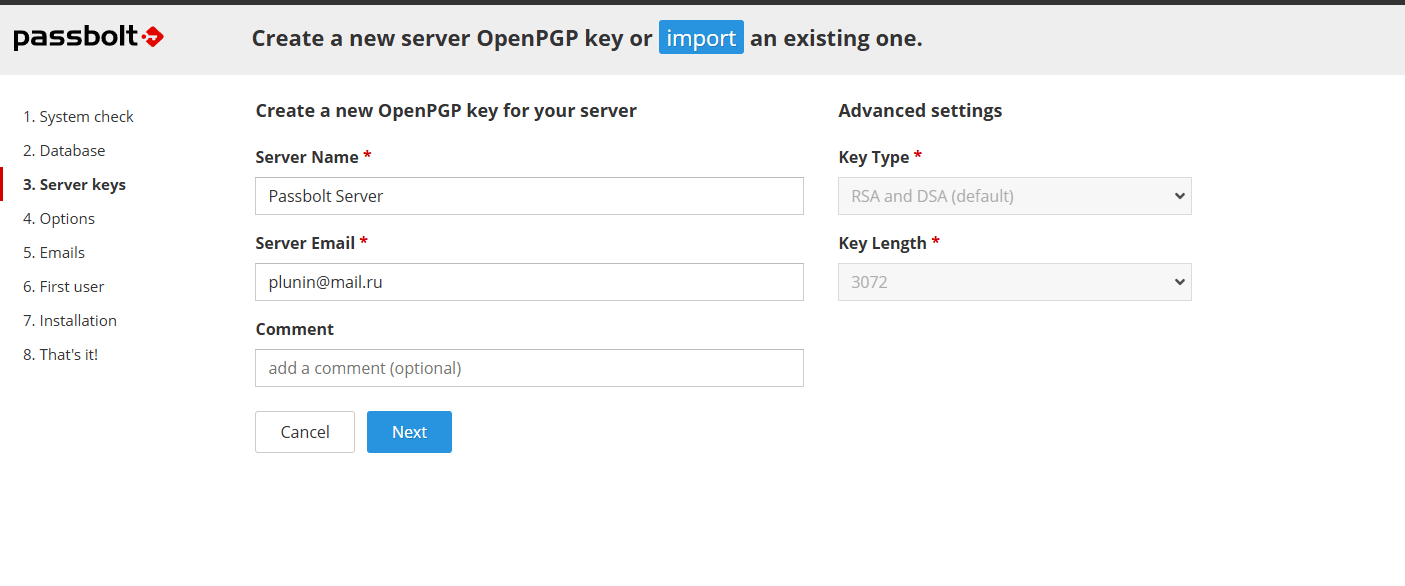1405x586 pixels.
Task: Click the blue Next button
Action: 409,432
